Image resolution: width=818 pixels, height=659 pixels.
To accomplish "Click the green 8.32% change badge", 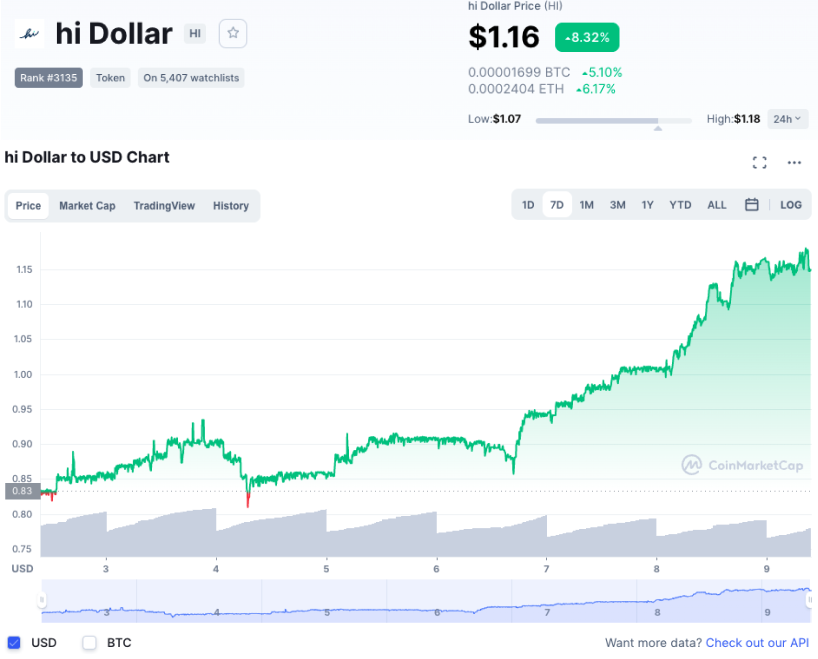I will [x=587, y=37].
